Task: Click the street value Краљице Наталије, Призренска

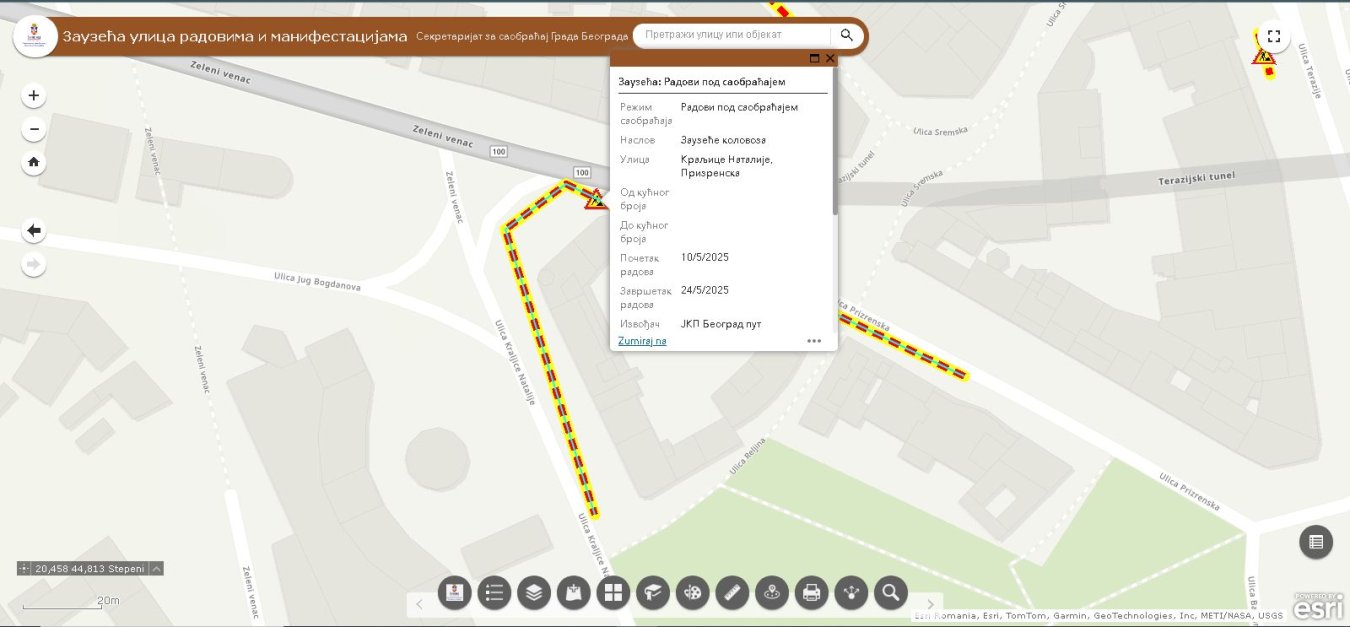Action: [x=727, y=166]
